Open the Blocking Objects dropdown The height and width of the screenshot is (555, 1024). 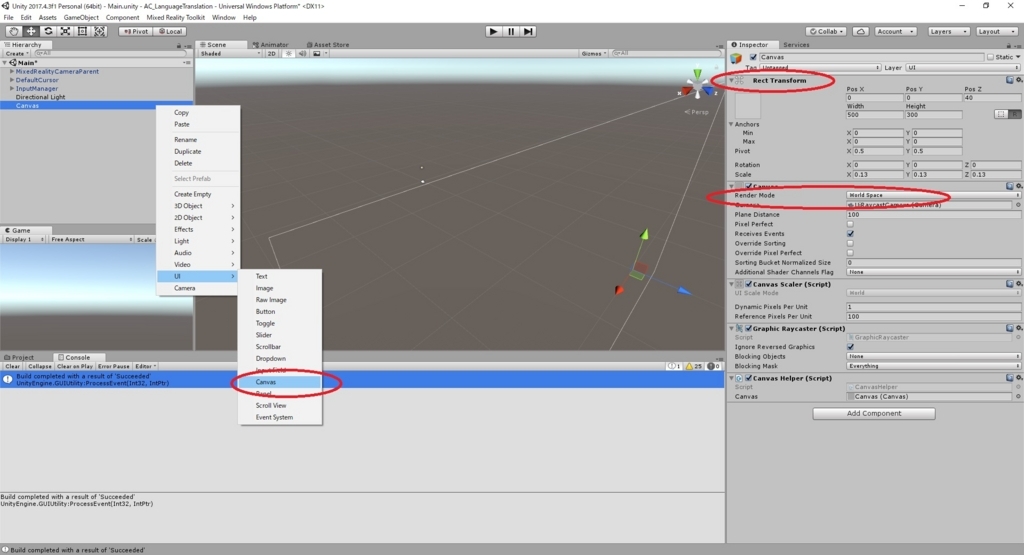coord(933,357)
